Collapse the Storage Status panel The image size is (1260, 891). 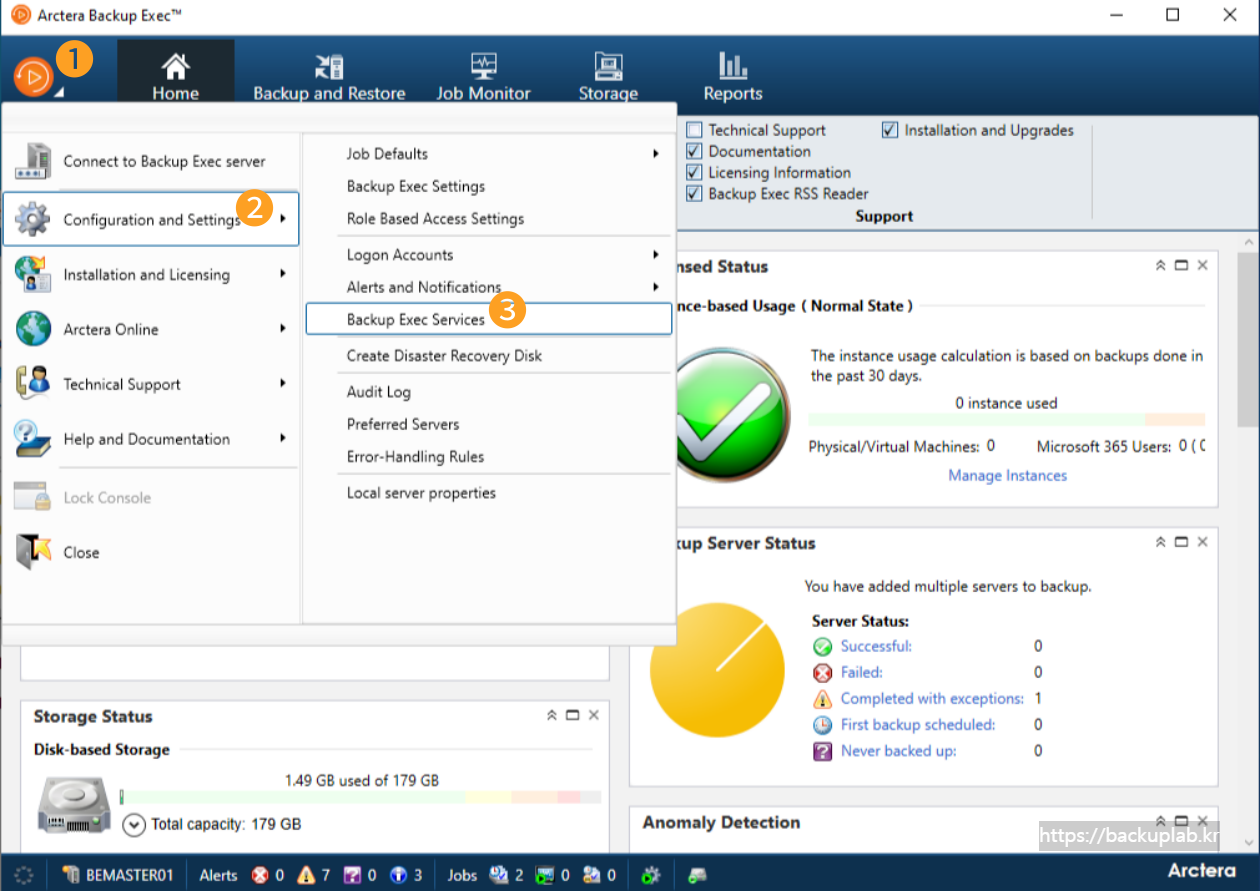(x=551, y=715)
